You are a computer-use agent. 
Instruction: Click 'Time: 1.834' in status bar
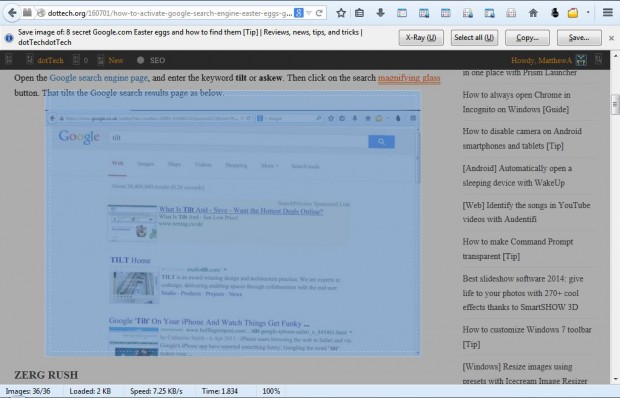click(220, 391)
